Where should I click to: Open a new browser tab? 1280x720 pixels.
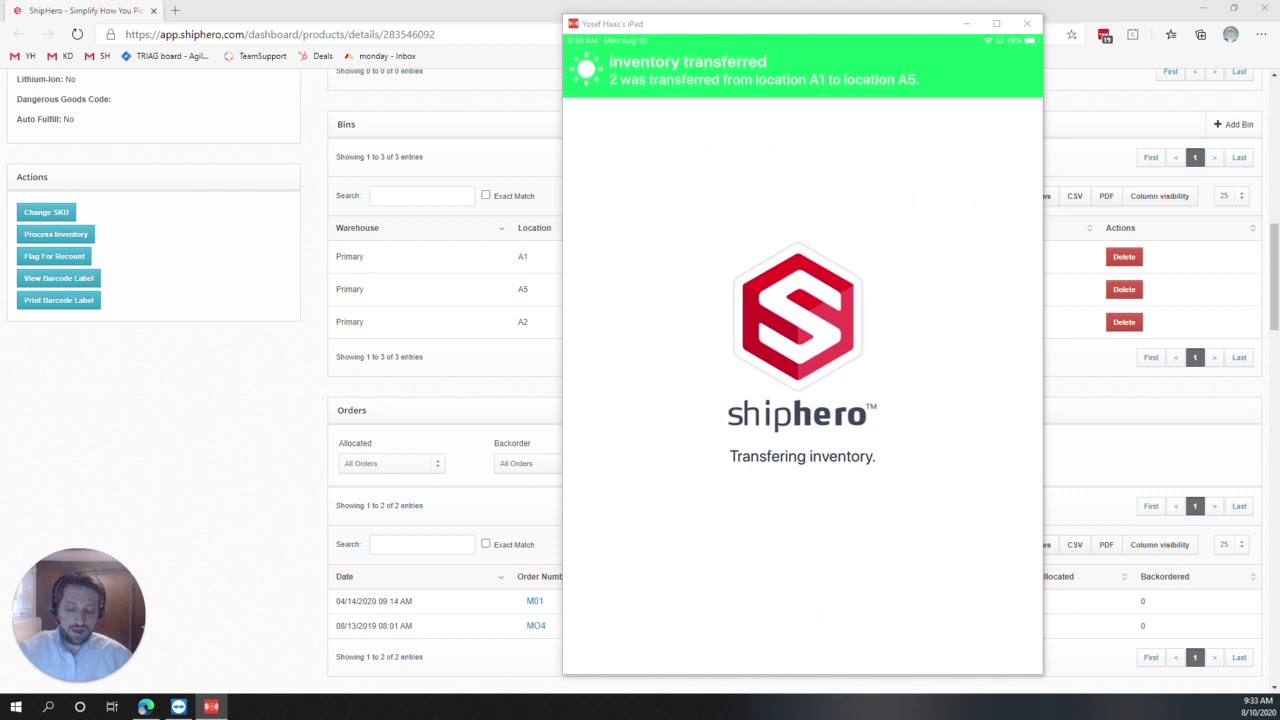tap(175, 10)
